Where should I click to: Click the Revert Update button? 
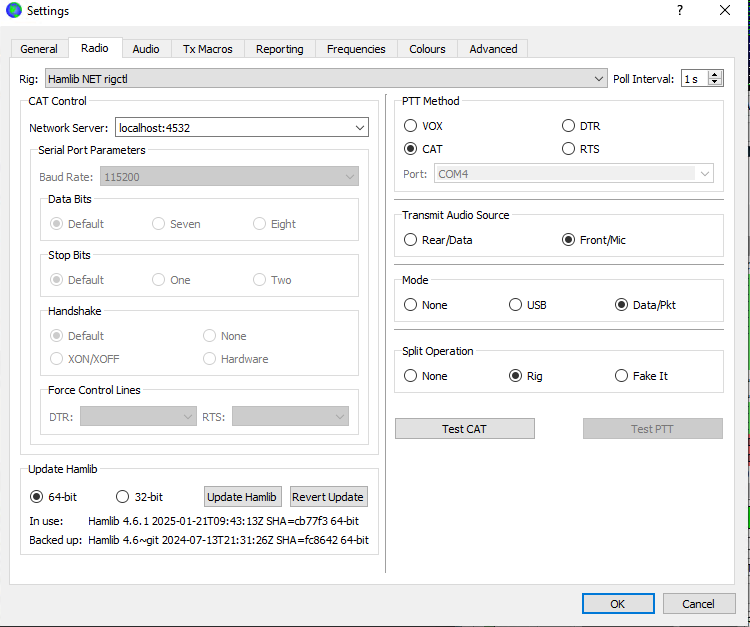pos(329,497)
